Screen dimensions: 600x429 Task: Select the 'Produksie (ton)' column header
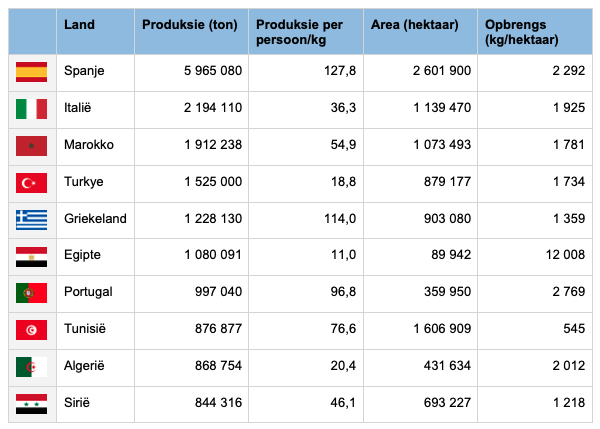[189, 23]
